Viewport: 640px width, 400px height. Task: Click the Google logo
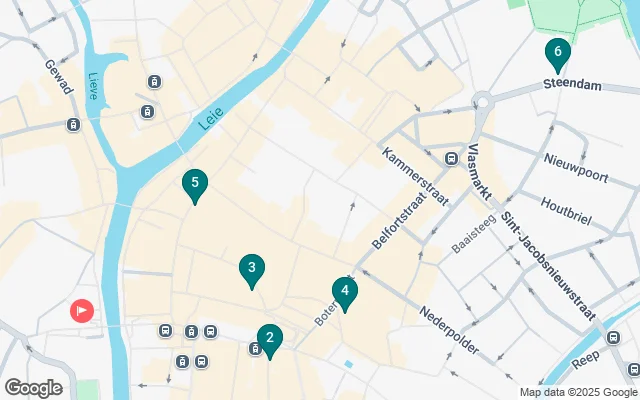(33, 388)
